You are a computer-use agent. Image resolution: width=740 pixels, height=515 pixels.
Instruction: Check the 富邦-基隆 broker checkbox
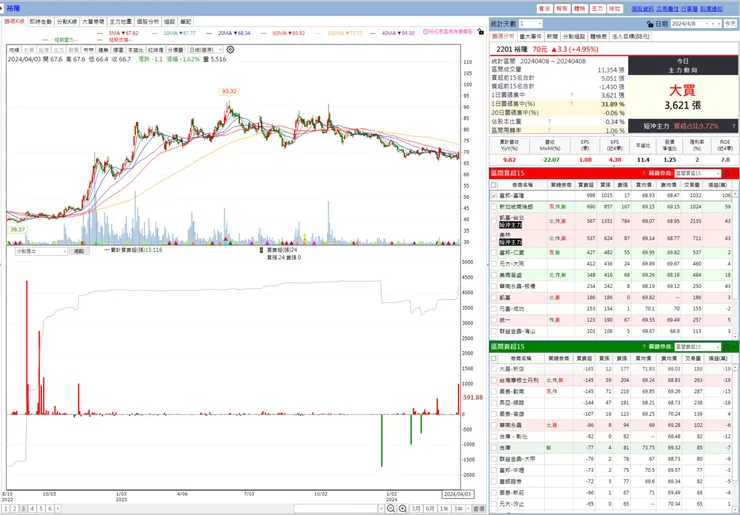[494, 195]
